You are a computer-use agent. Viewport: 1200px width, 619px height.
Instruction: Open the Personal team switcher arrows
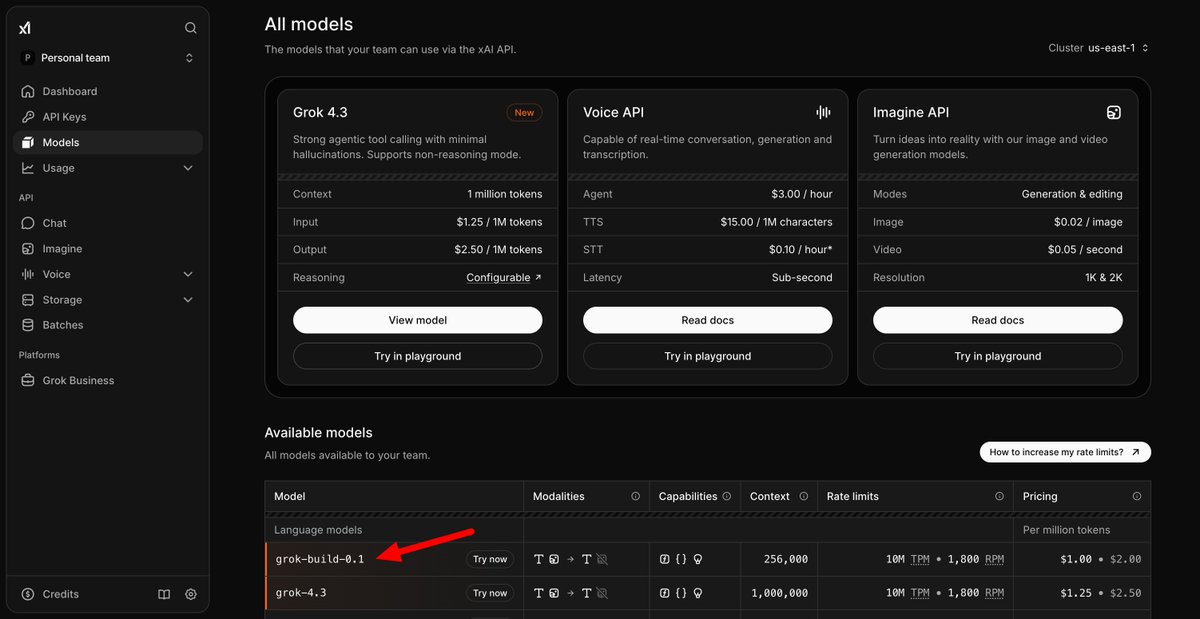189,58
